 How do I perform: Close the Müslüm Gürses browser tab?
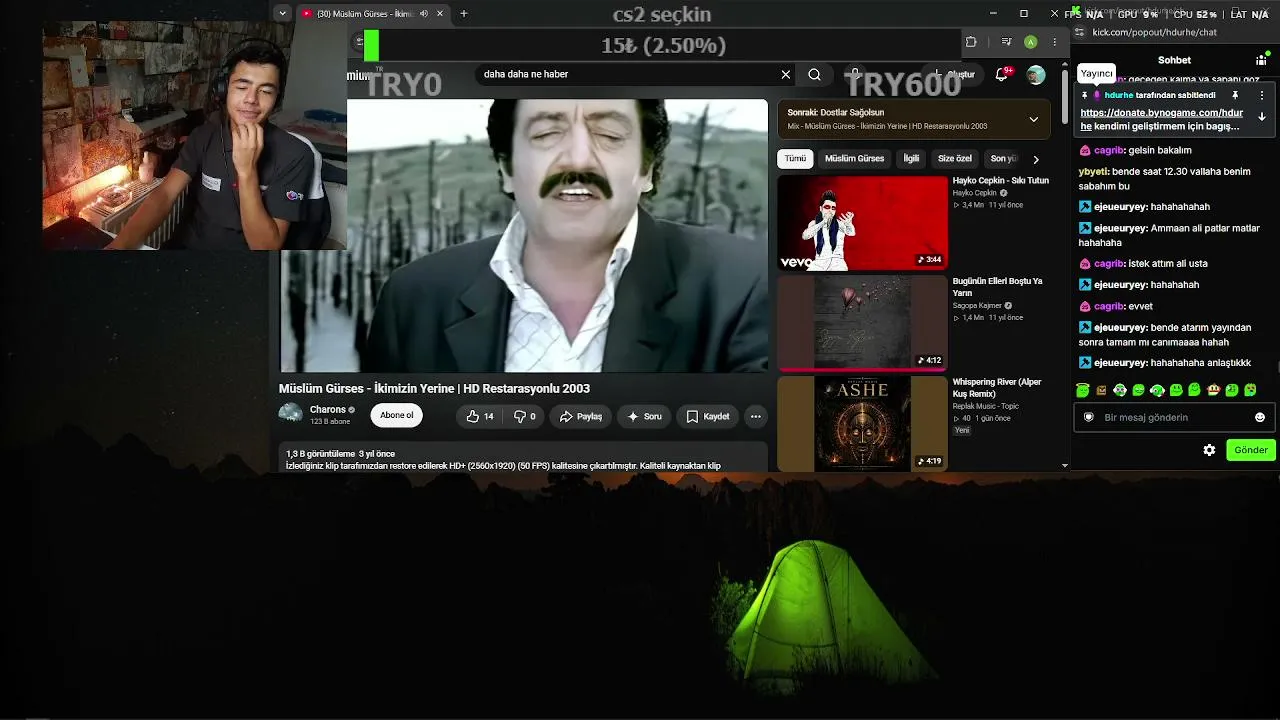tap(440, 14)
